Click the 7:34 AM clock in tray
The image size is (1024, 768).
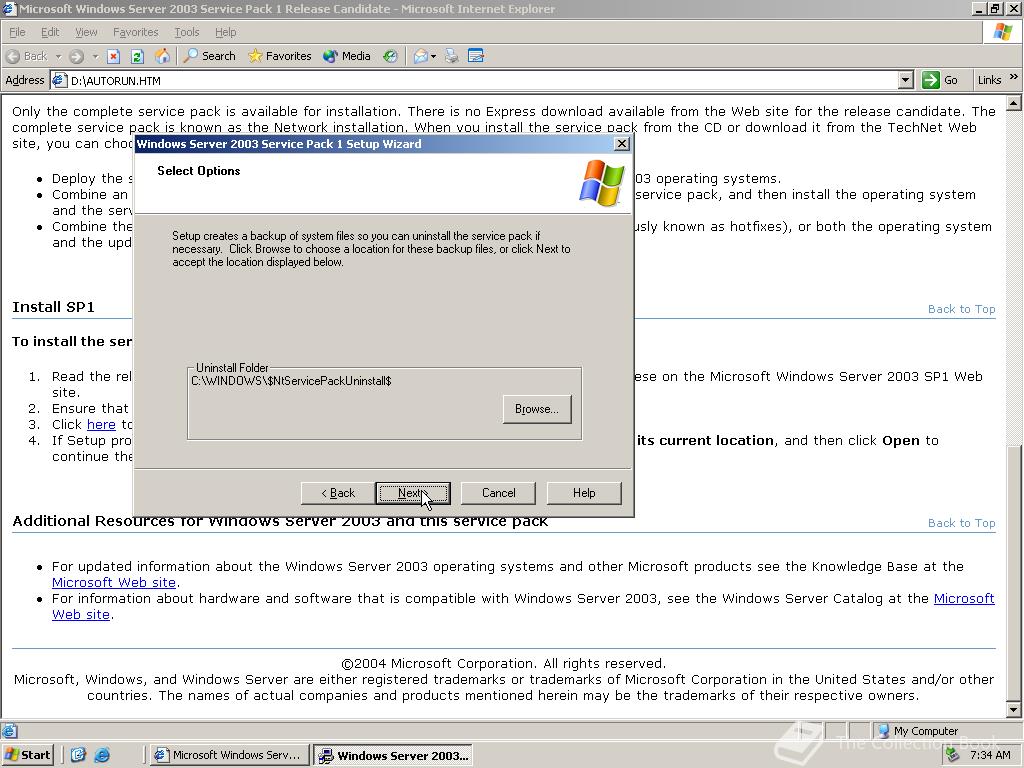990,755
